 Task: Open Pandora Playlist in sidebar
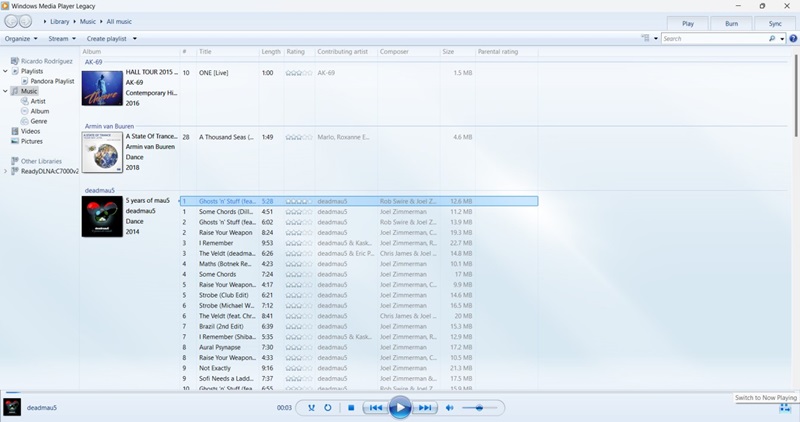pyautogui.click(x=48, y=81)
